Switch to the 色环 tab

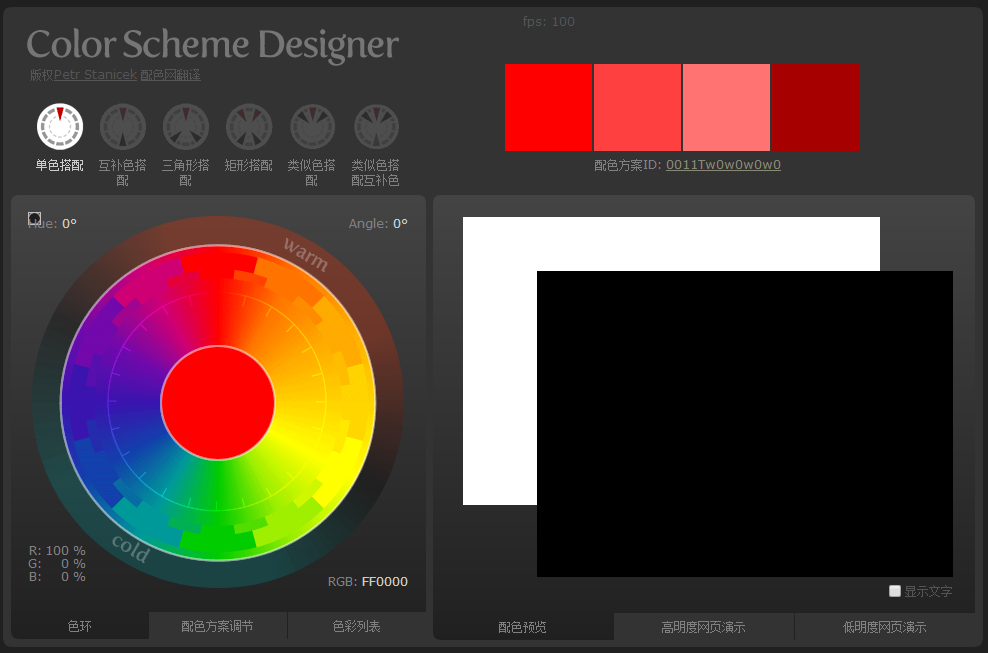[80, 626]
